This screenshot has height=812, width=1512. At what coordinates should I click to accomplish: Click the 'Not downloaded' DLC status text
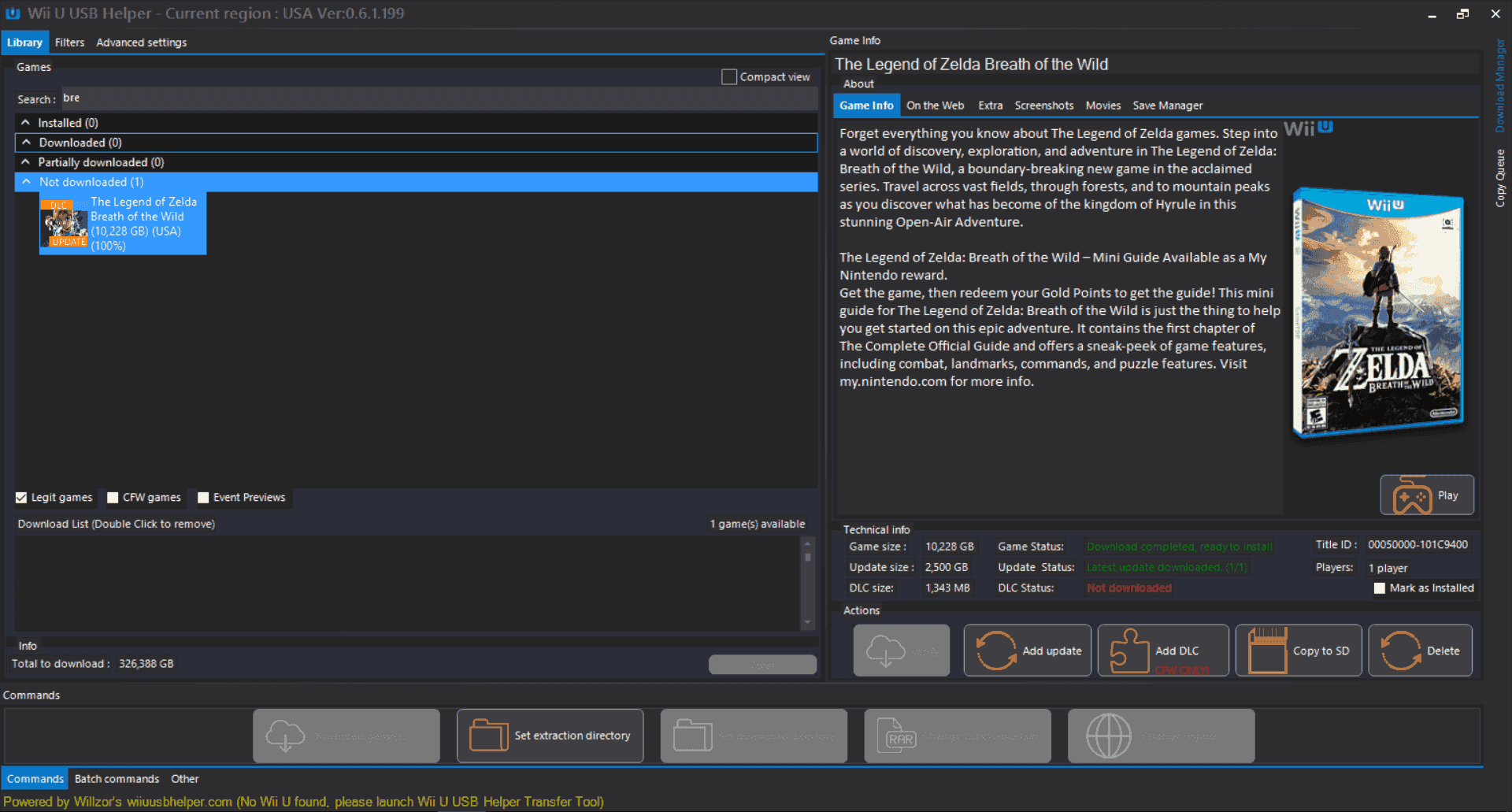point(1129,588)
